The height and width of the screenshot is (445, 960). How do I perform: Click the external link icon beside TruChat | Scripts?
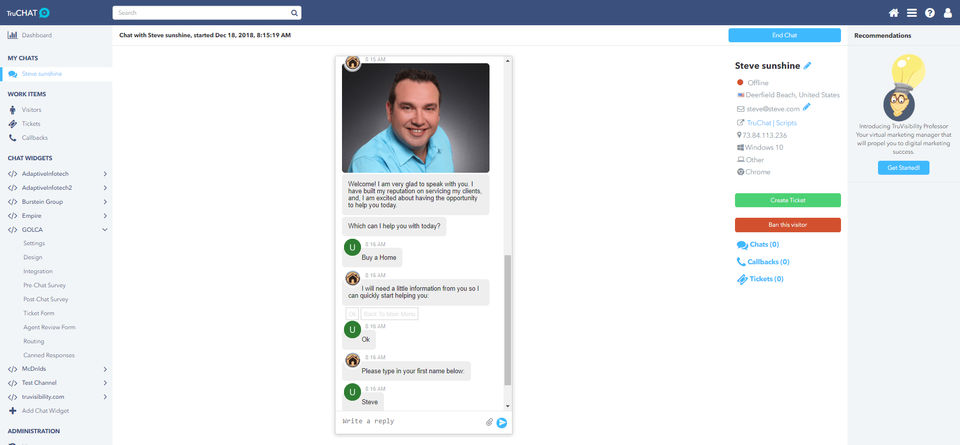pos(741,123)
